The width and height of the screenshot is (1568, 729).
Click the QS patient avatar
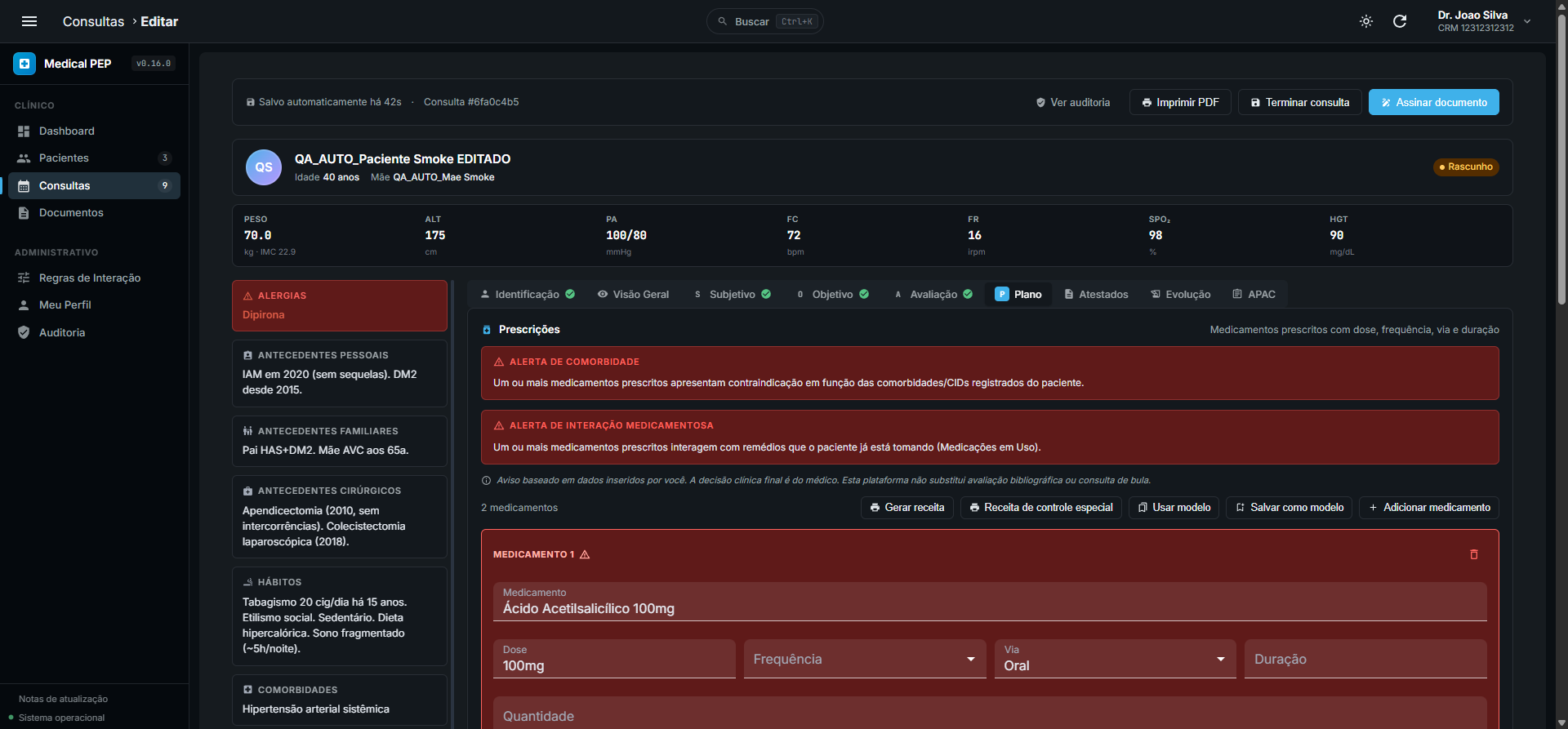click(264, 167)
